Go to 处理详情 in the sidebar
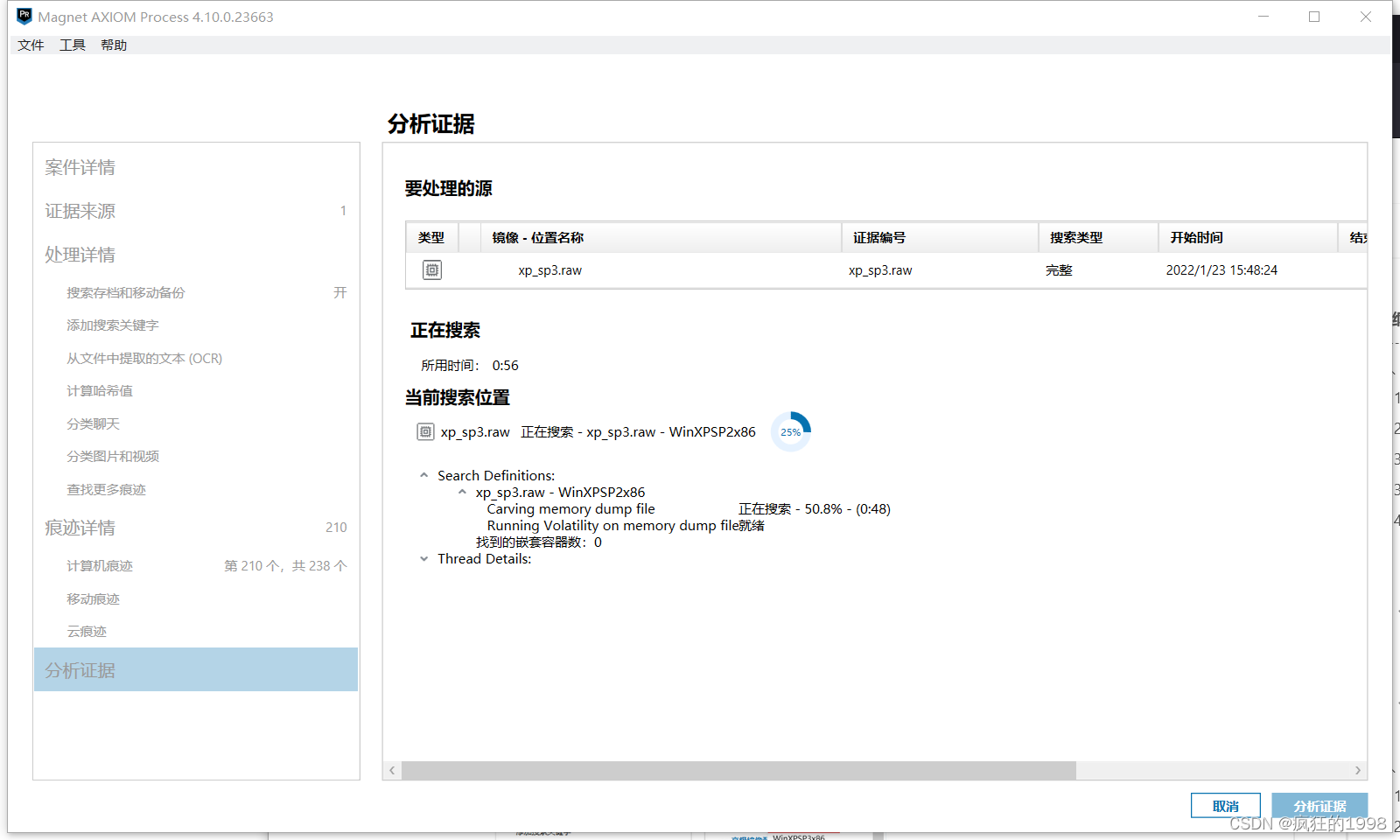1400x840 pixels. coord(80,255)
